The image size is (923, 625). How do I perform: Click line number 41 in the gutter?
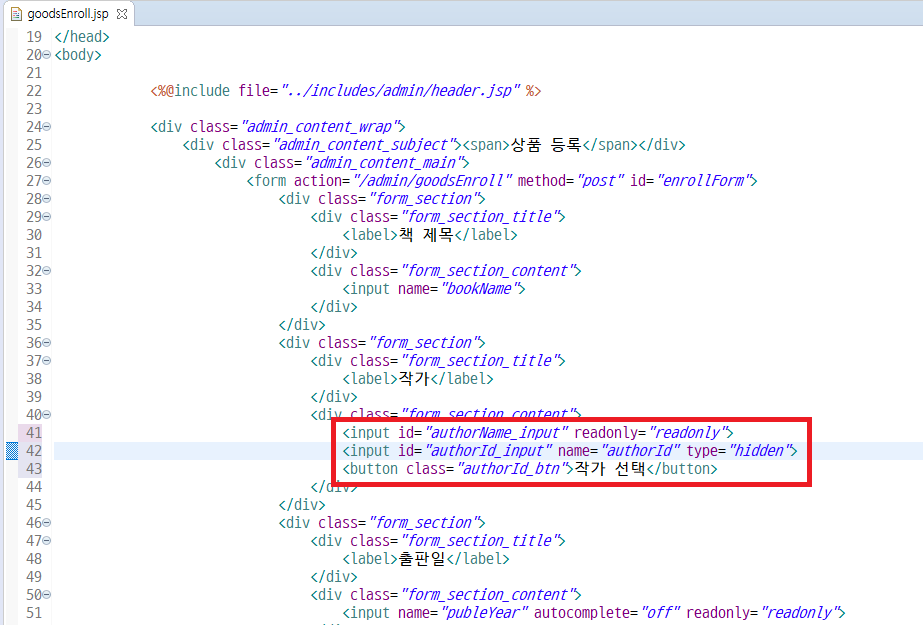coord(34,433)
